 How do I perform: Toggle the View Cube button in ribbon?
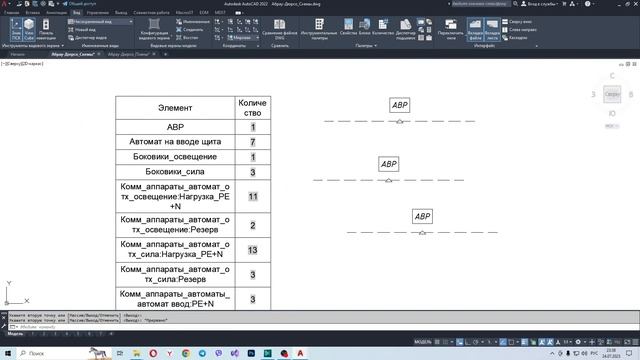tap(29, 29)
